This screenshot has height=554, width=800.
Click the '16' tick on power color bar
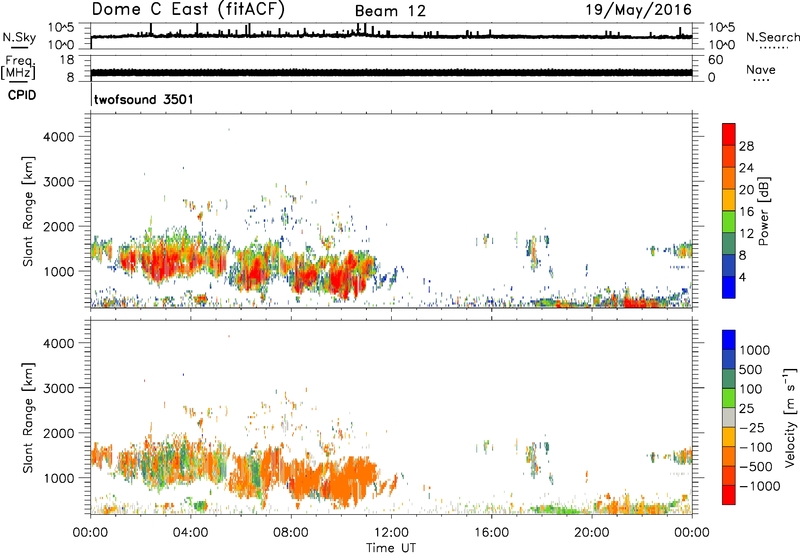(x=746, y=212)
